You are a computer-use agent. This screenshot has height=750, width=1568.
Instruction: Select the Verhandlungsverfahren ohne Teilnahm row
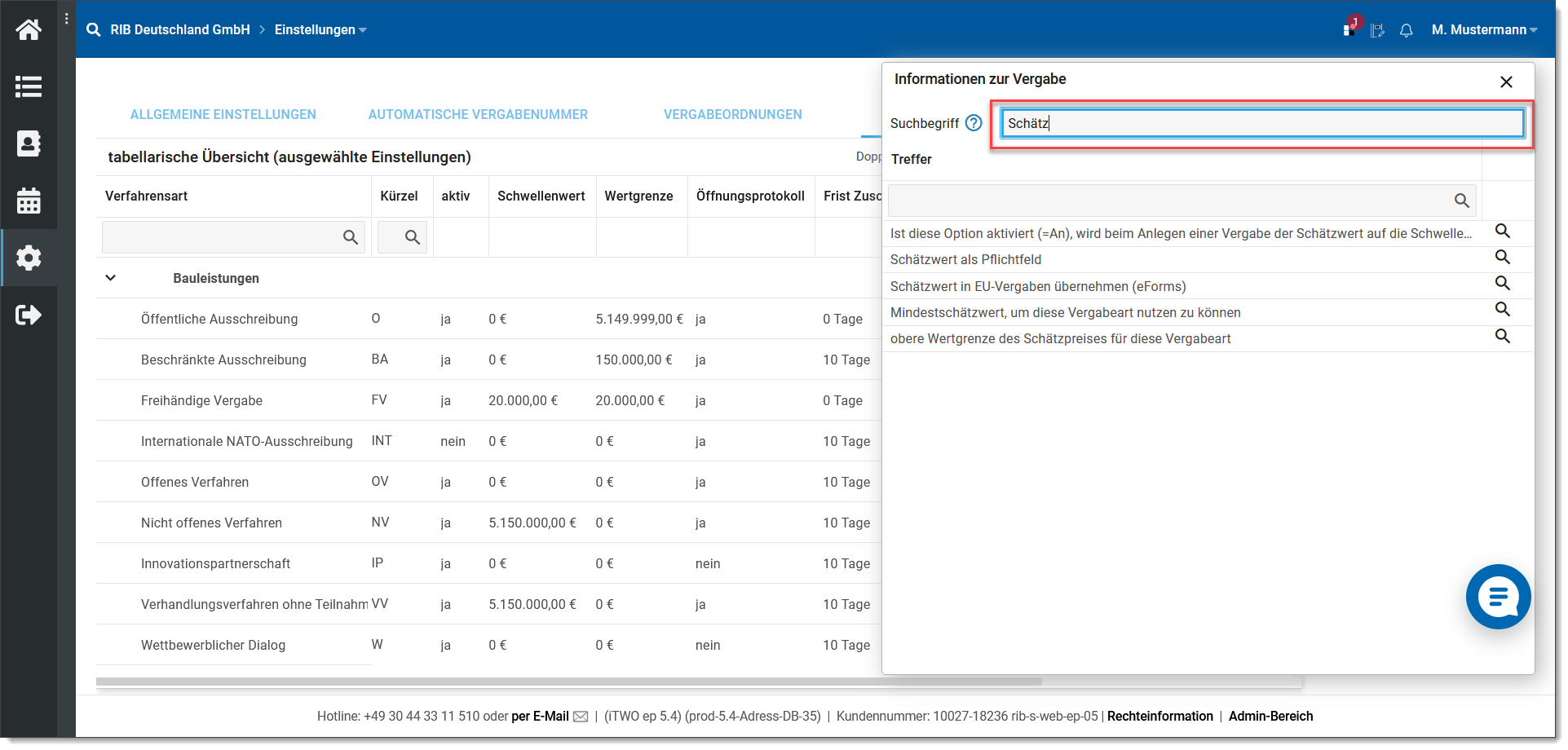[x=489, y=604]
